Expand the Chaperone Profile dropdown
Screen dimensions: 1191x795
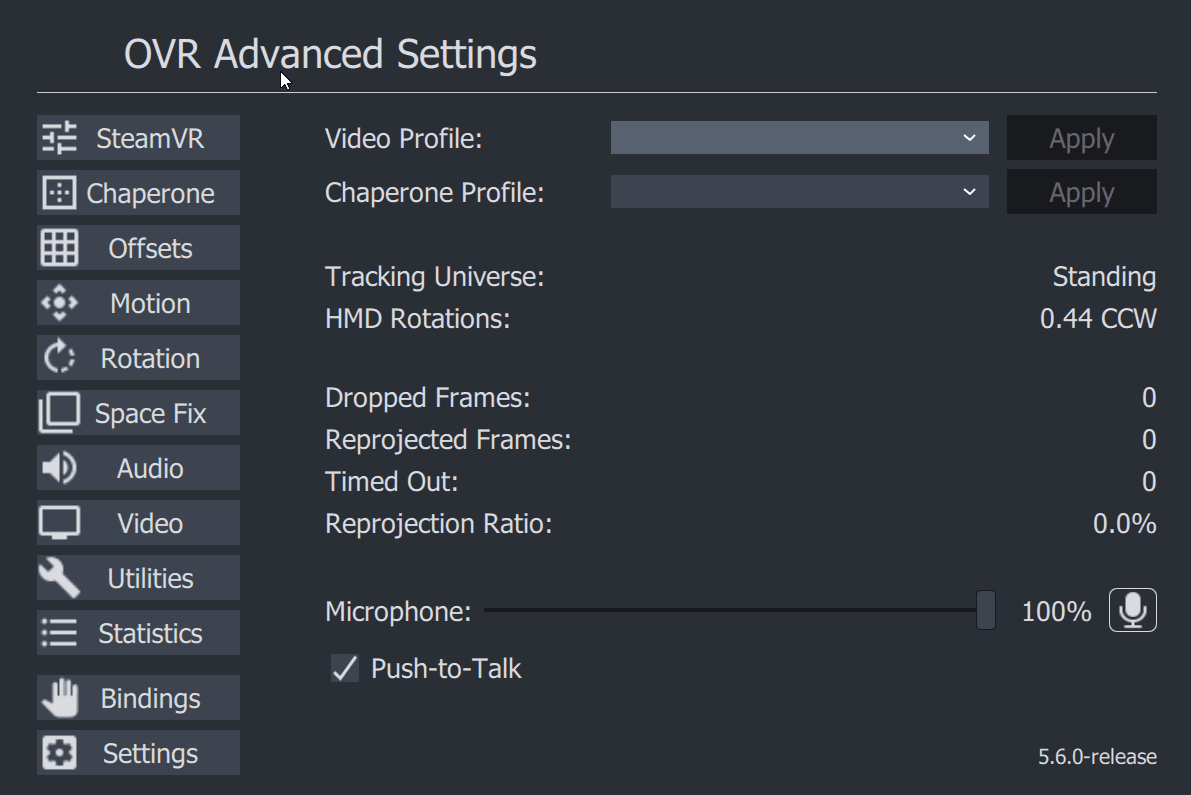pyautogui.click(x=799, y=192)
